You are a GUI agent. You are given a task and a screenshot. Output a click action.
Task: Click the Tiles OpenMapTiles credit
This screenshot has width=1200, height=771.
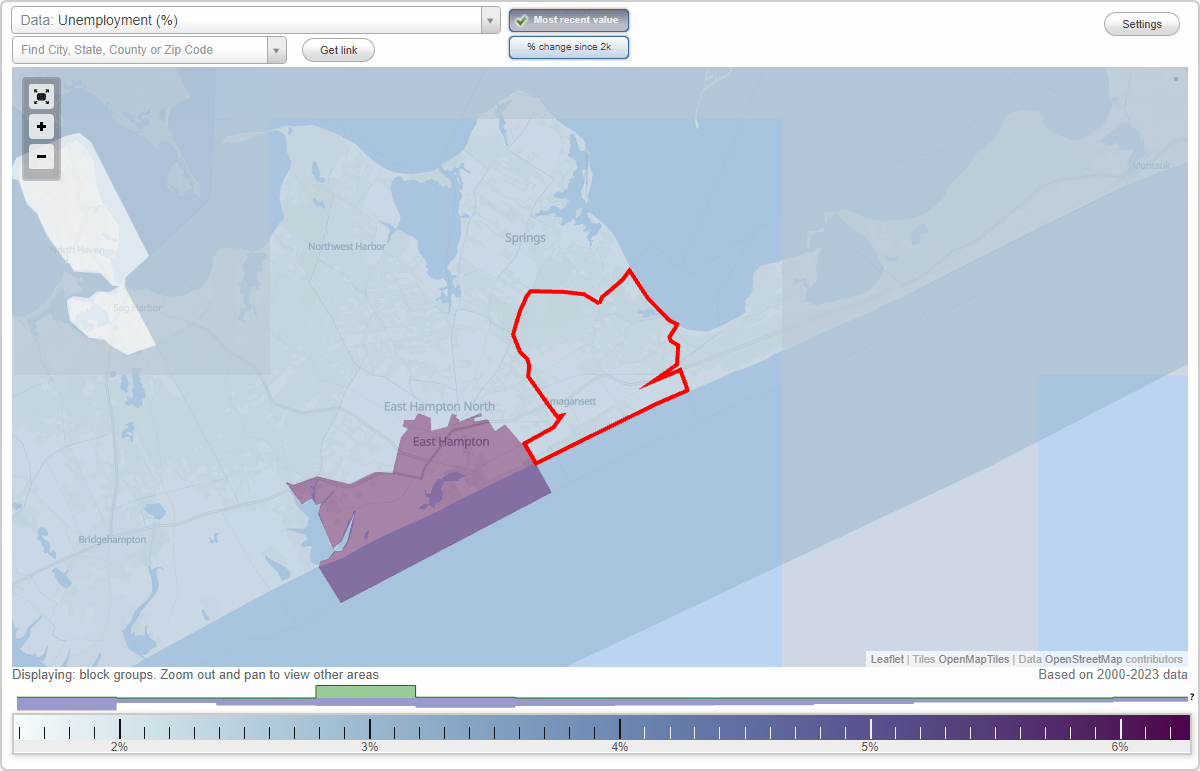click(x=971, y=659)
